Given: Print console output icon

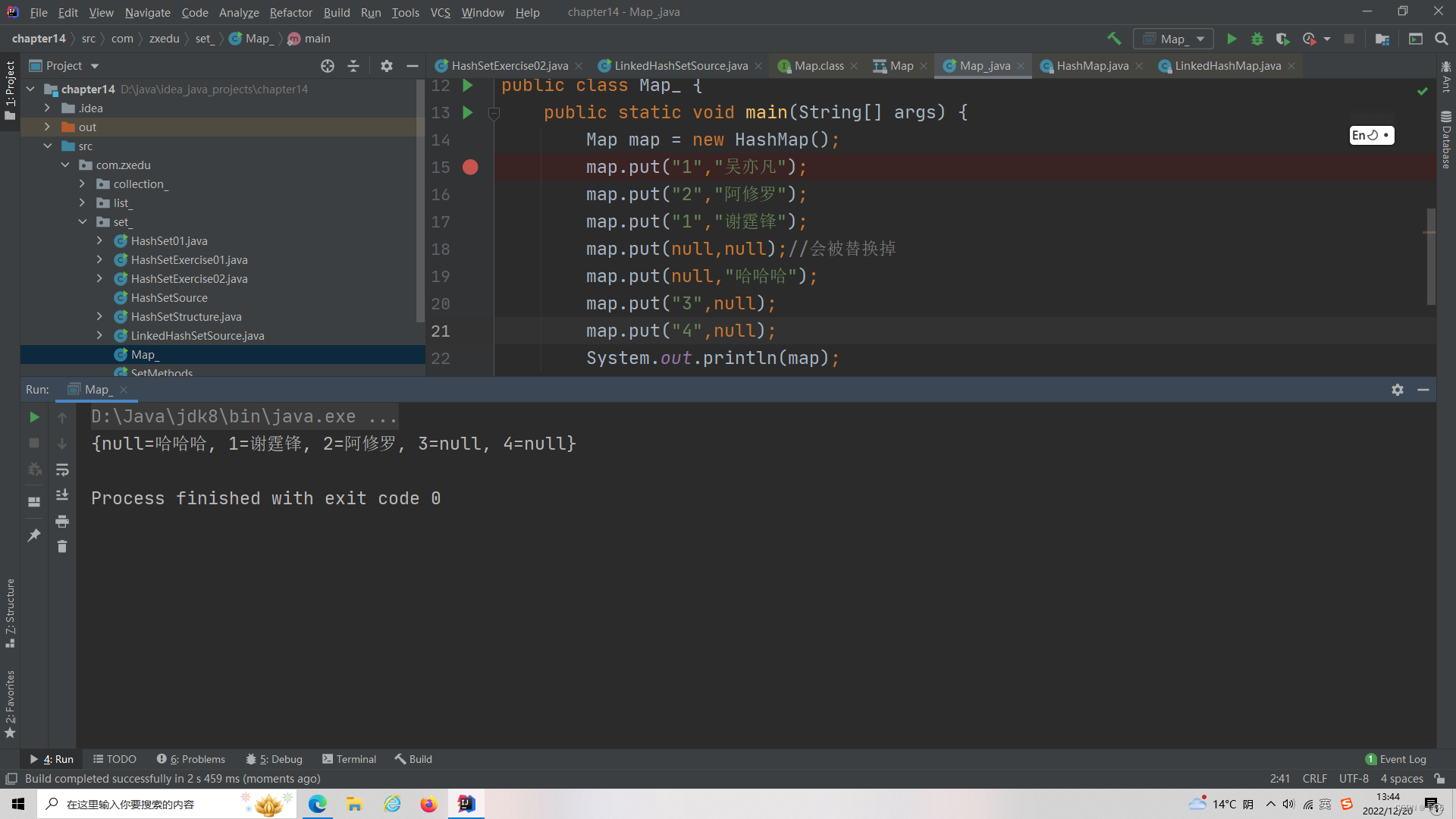Looking at the screenshot, I should (62, 521).
